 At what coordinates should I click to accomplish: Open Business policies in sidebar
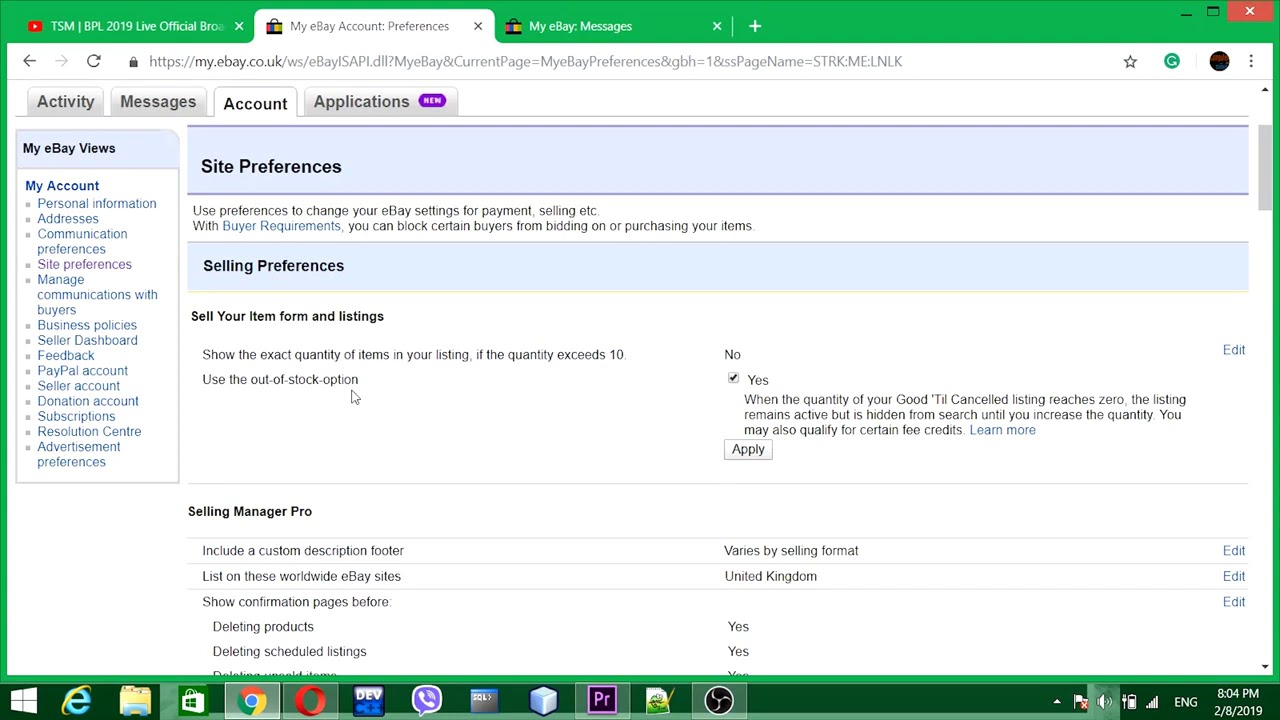[87, 325]
